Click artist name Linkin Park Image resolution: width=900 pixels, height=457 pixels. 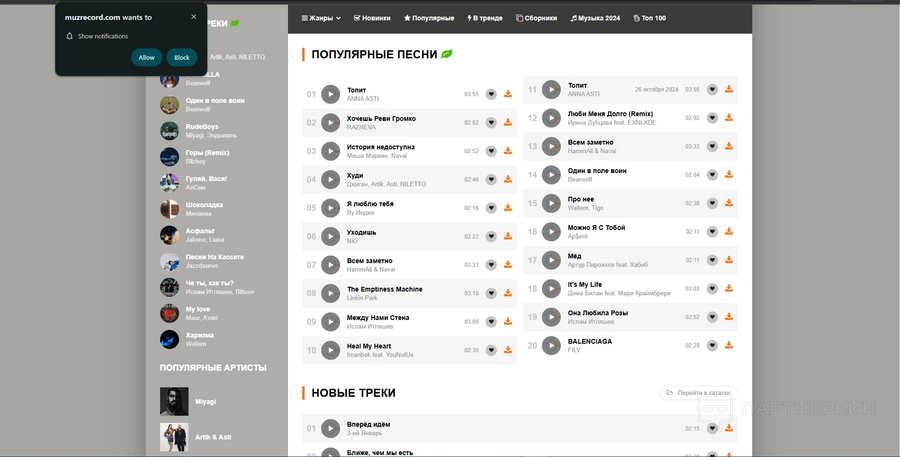362,298
